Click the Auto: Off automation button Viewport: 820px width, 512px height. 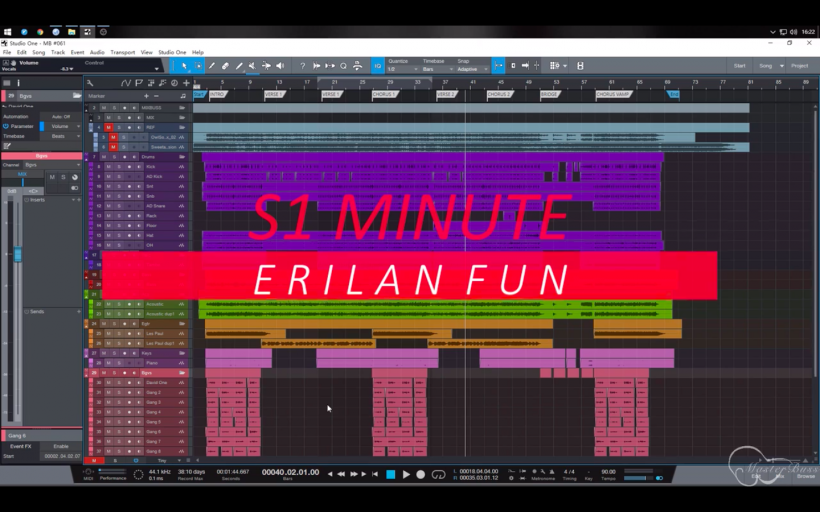click(x=61, y=117)
